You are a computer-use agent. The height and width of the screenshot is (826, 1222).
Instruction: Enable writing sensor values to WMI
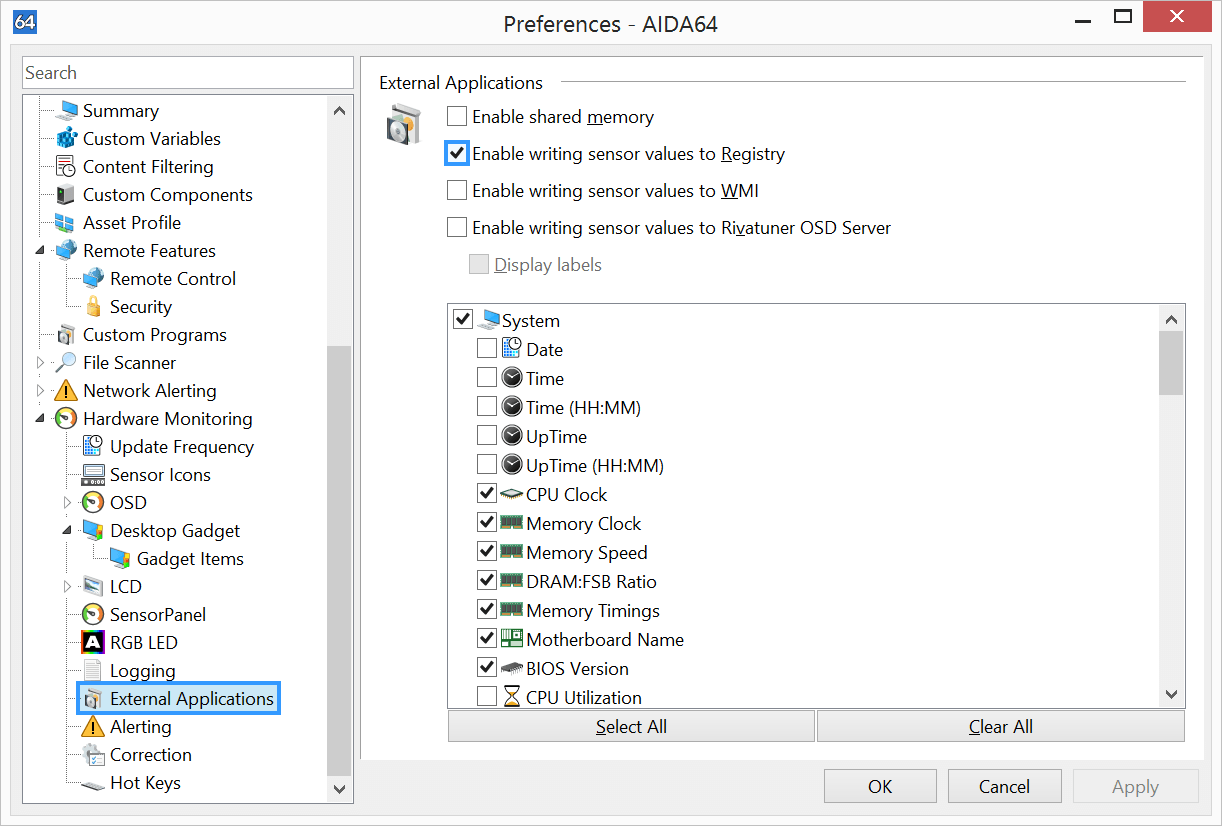tap(457, 191)
